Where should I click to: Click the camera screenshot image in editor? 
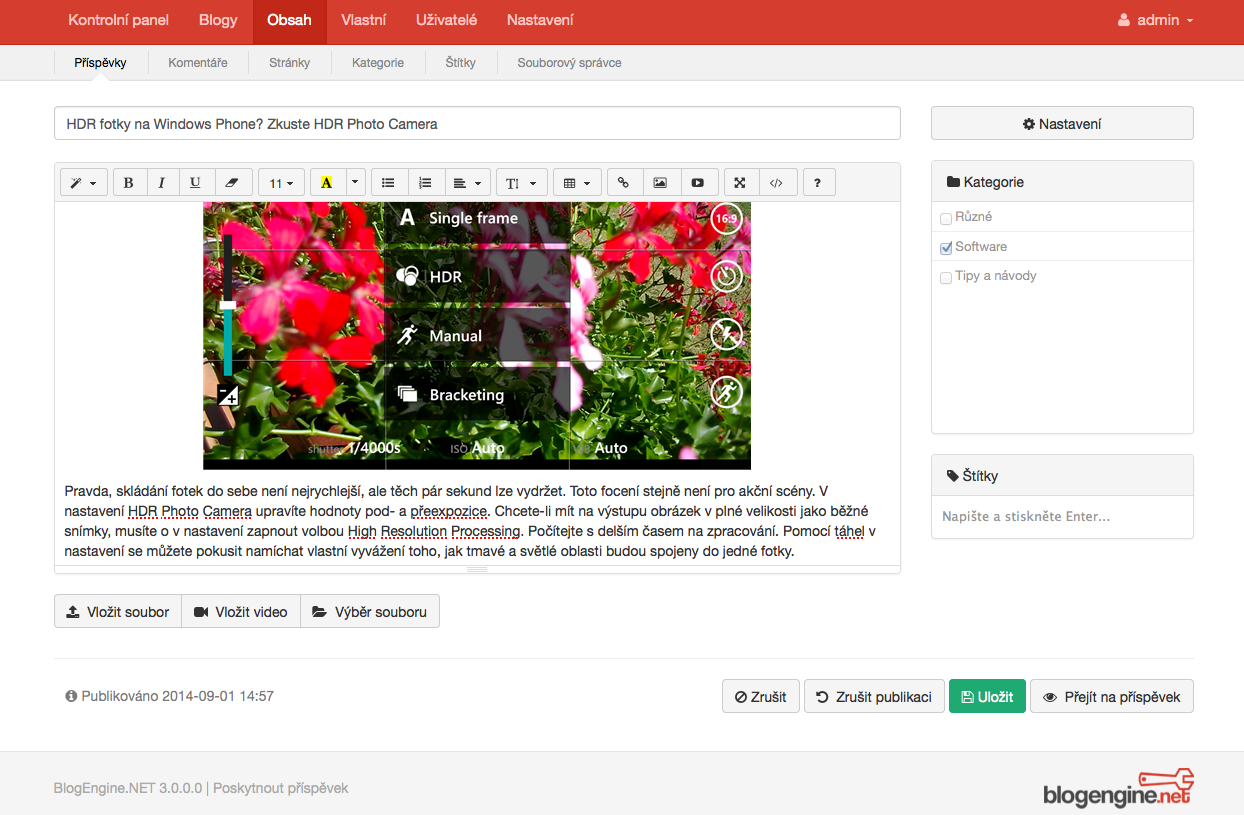(477, 335)
